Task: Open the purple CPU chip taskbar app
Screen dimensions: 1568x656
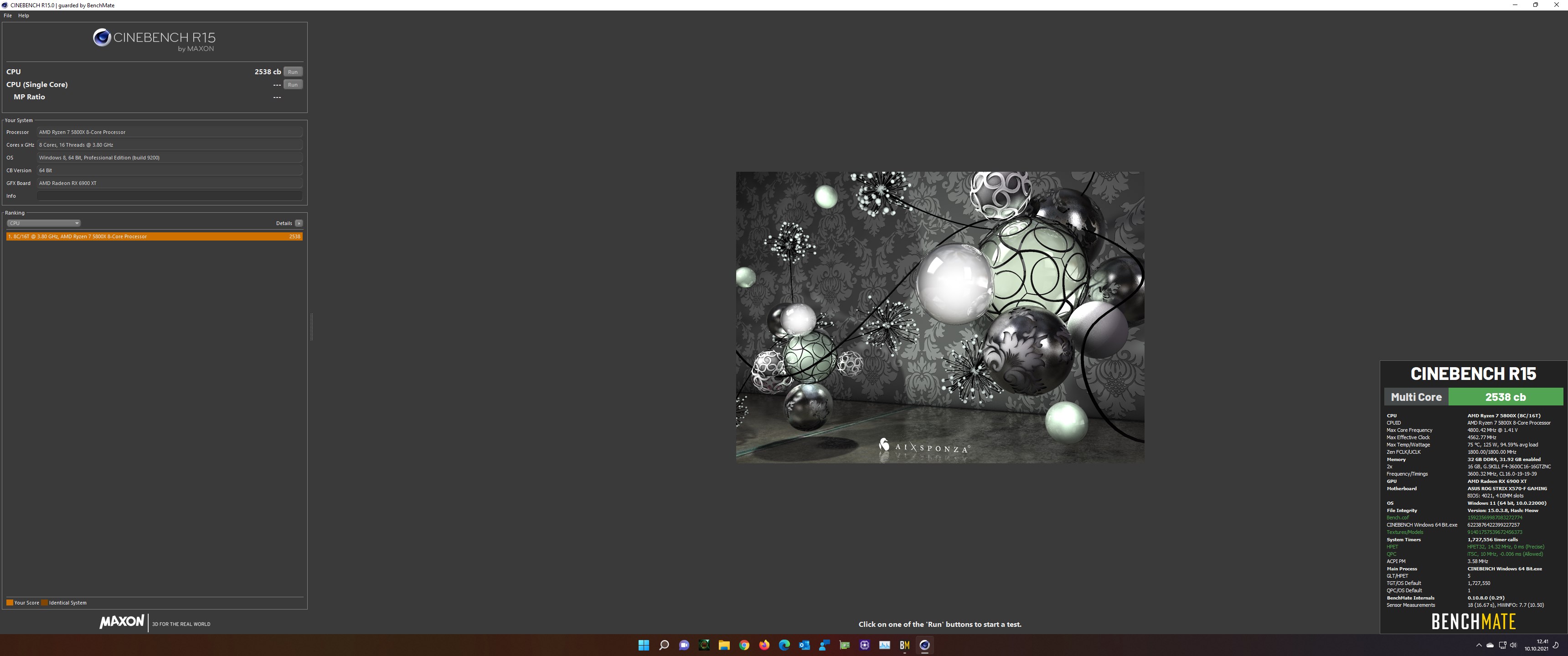Action: click(864, 645)
